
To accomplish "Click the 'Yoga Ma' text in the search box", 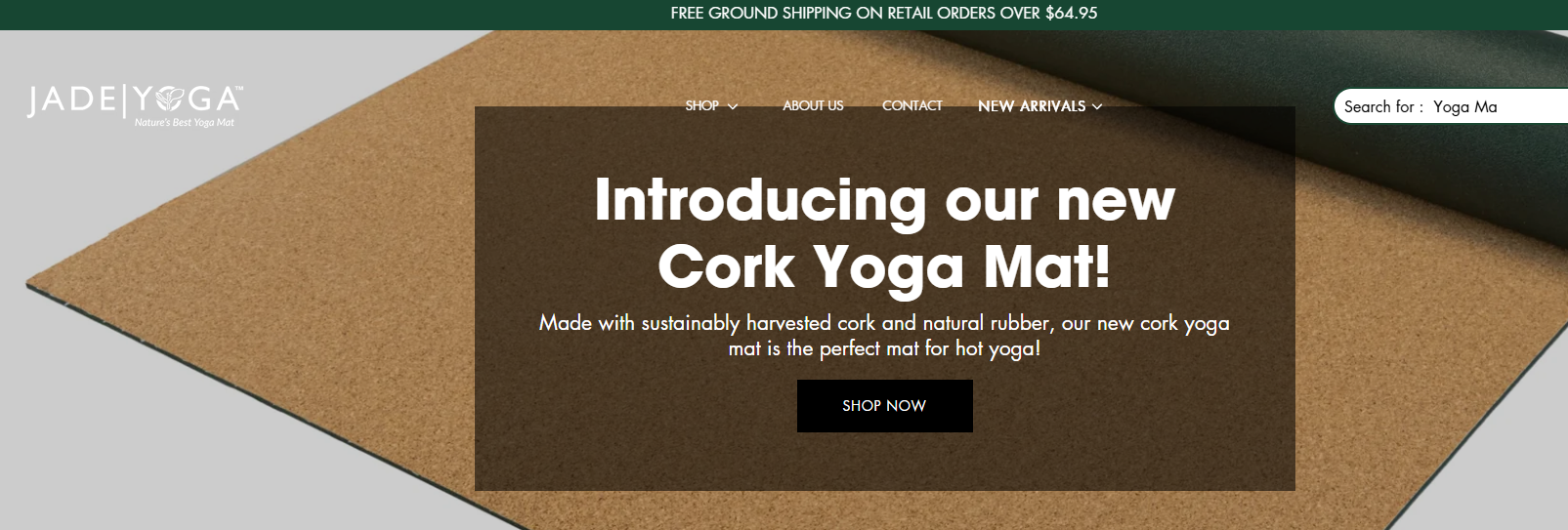I will (1464, 106).
